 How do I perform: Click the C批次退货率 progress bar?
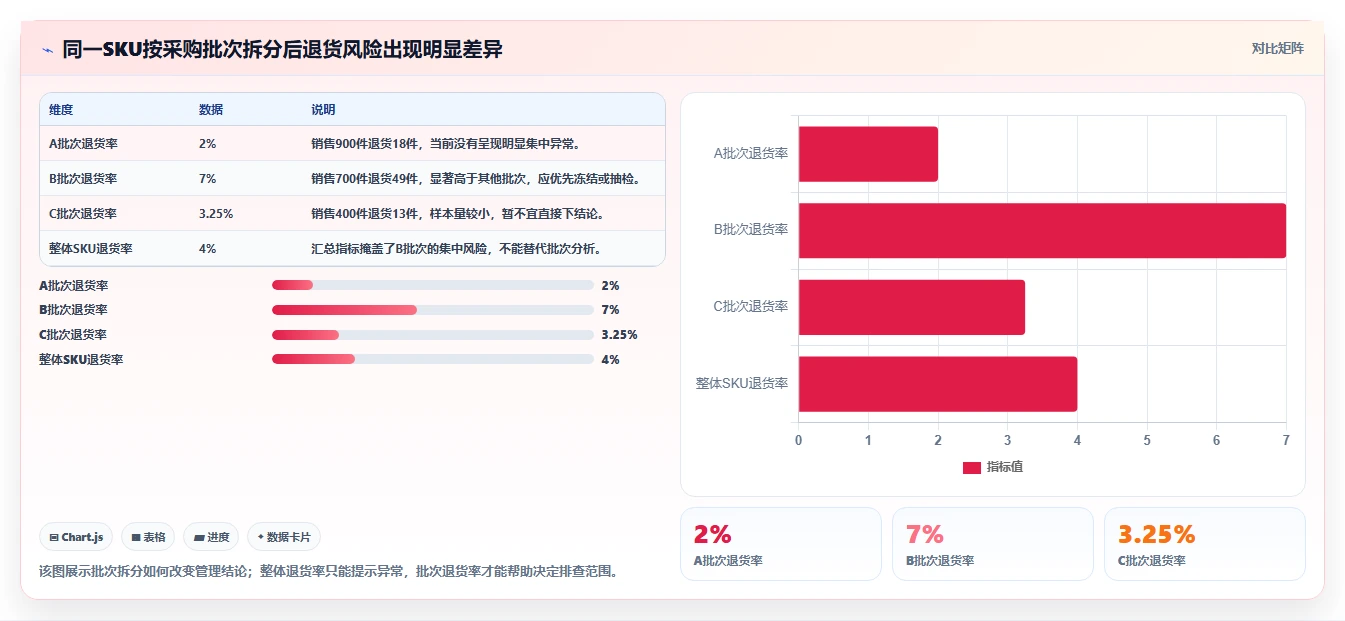[433, 335]
